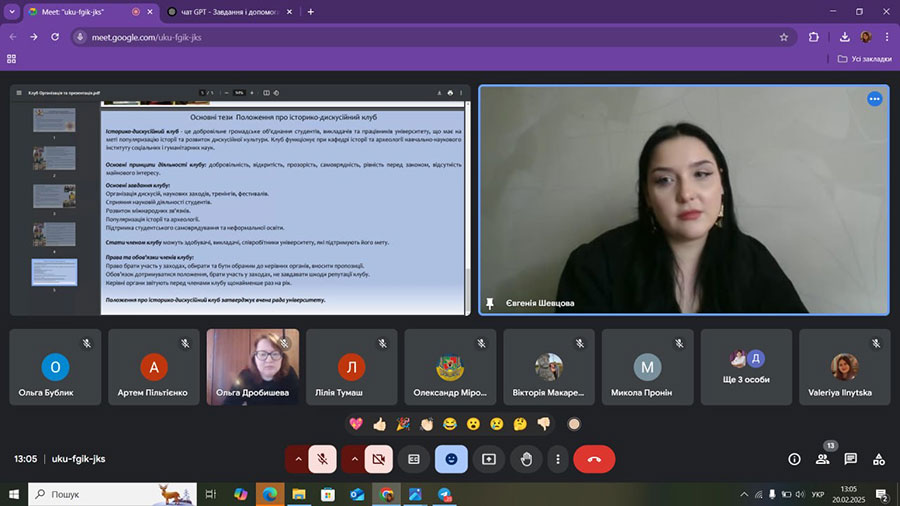
Task: Toggle closed captions button
Action: 414,459
